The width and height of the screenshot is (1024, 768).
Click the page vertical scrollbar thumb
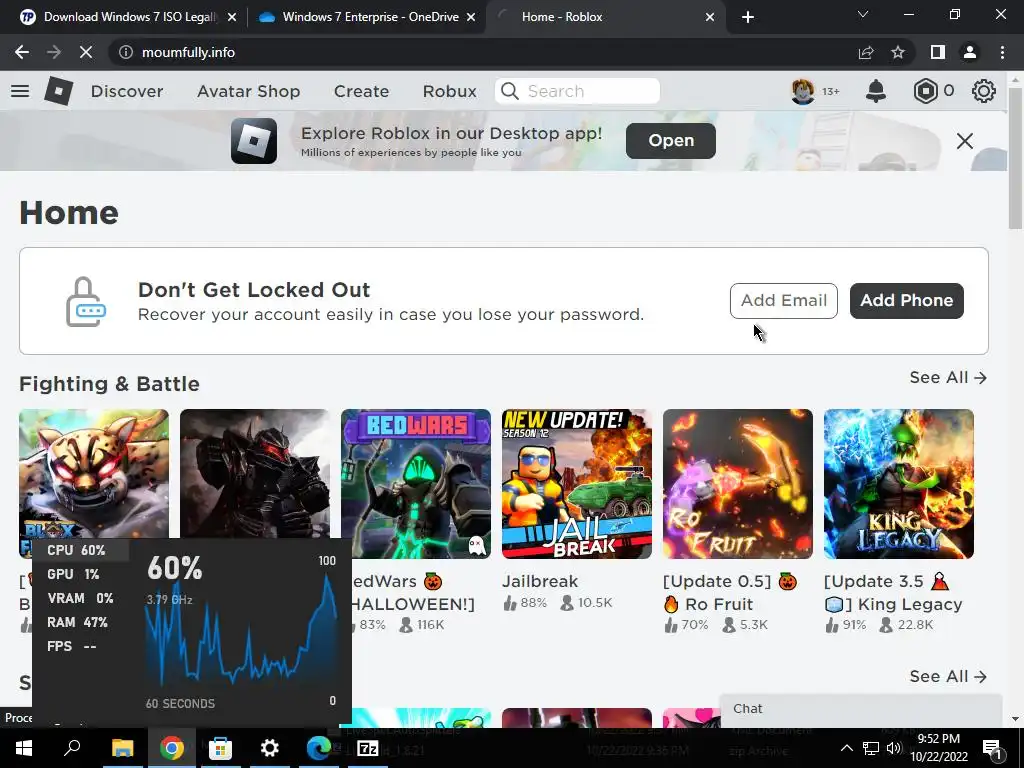coord(1015,158)
